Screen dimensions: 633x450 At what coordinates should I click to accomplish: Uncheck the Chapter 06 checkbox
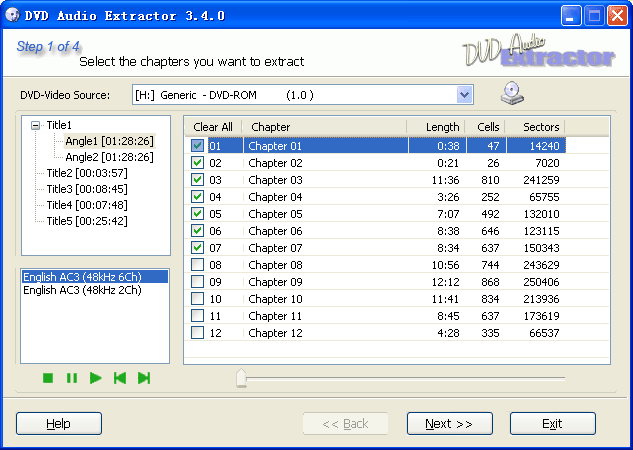[197, 230]
